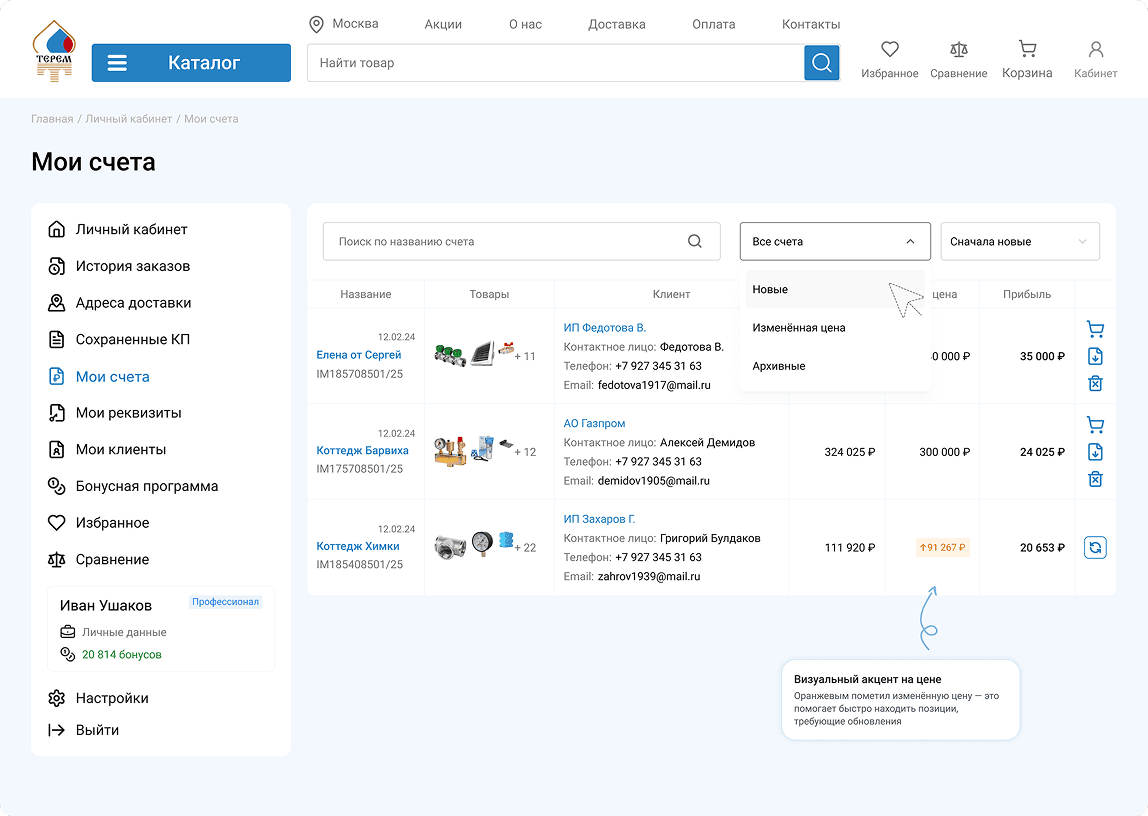This screenshot has height=816, width=1148.
Task: Refresh prices for Коттедж Химки invoice
Action: (1095, 547)
